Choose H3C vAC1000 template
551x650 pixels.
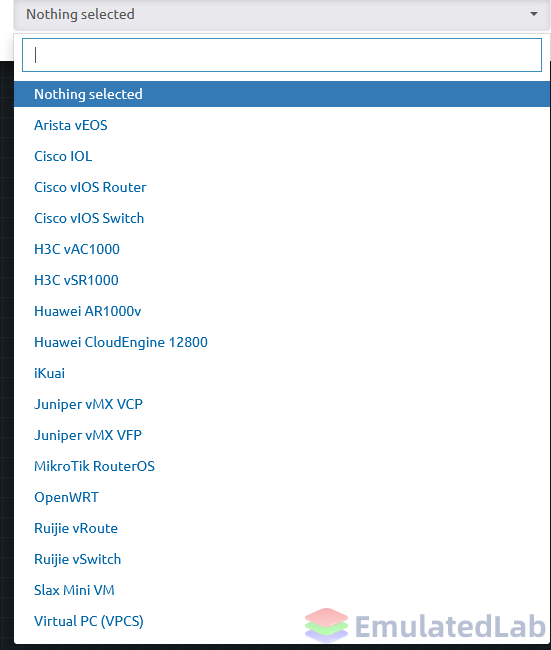[282, 249]
